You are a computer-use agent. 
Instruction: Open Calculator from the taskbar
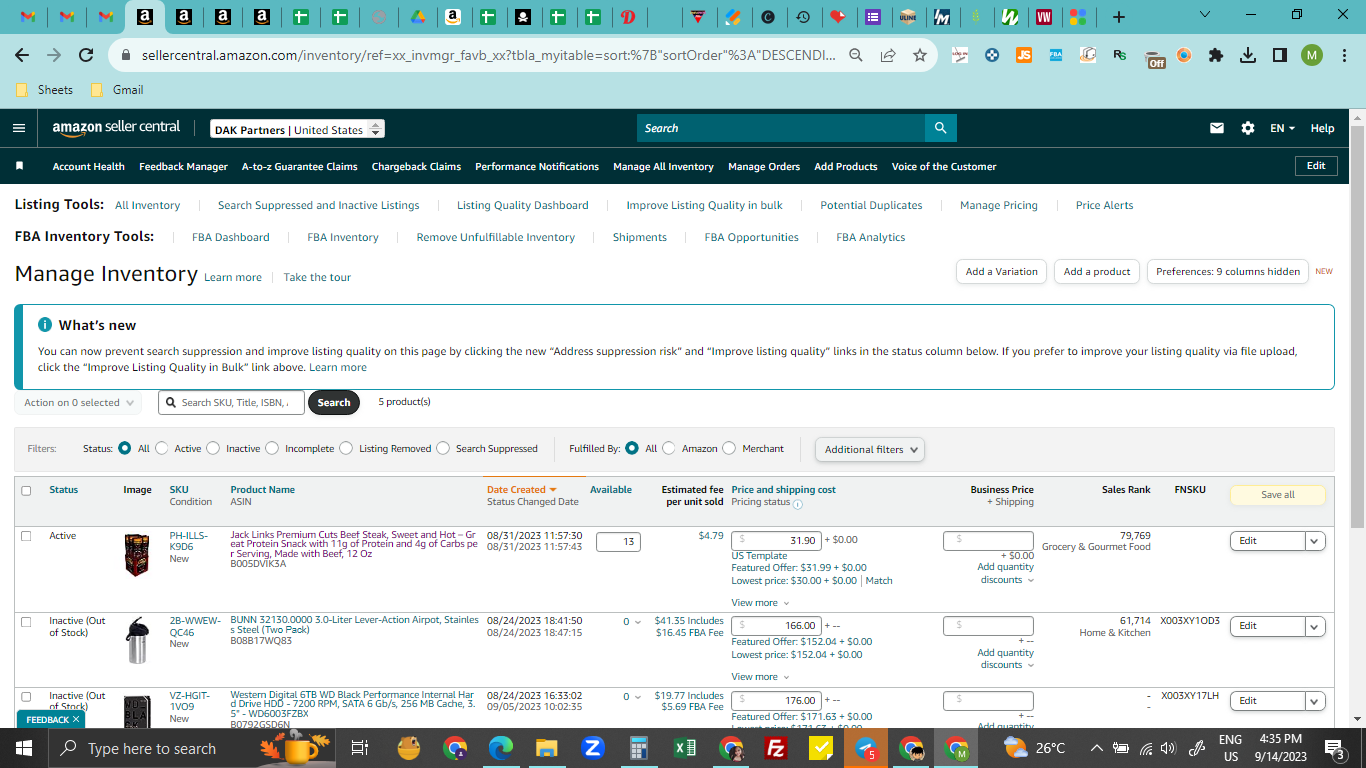pyautogui.click(x=638, y=748)
